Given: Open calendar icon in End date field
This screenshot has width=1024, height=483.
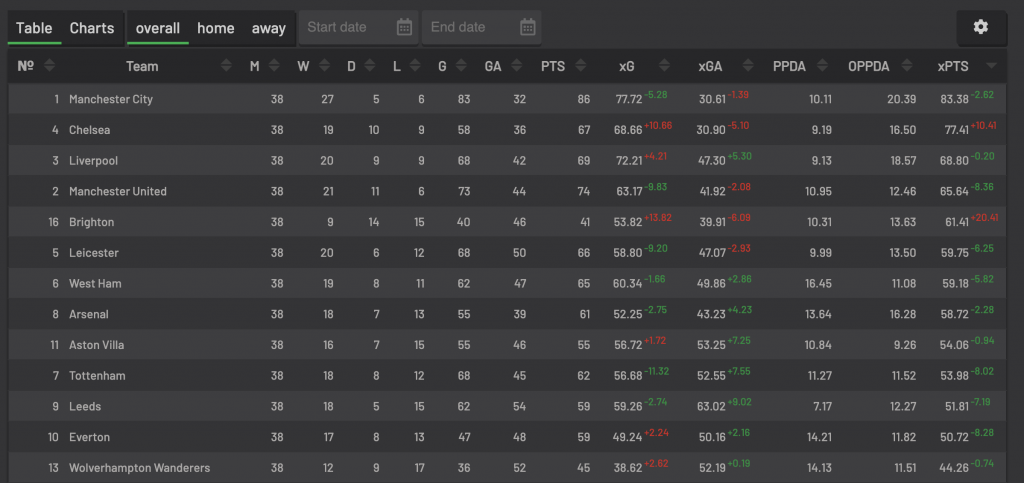Looking at the screenshot, I should point(528,27).
